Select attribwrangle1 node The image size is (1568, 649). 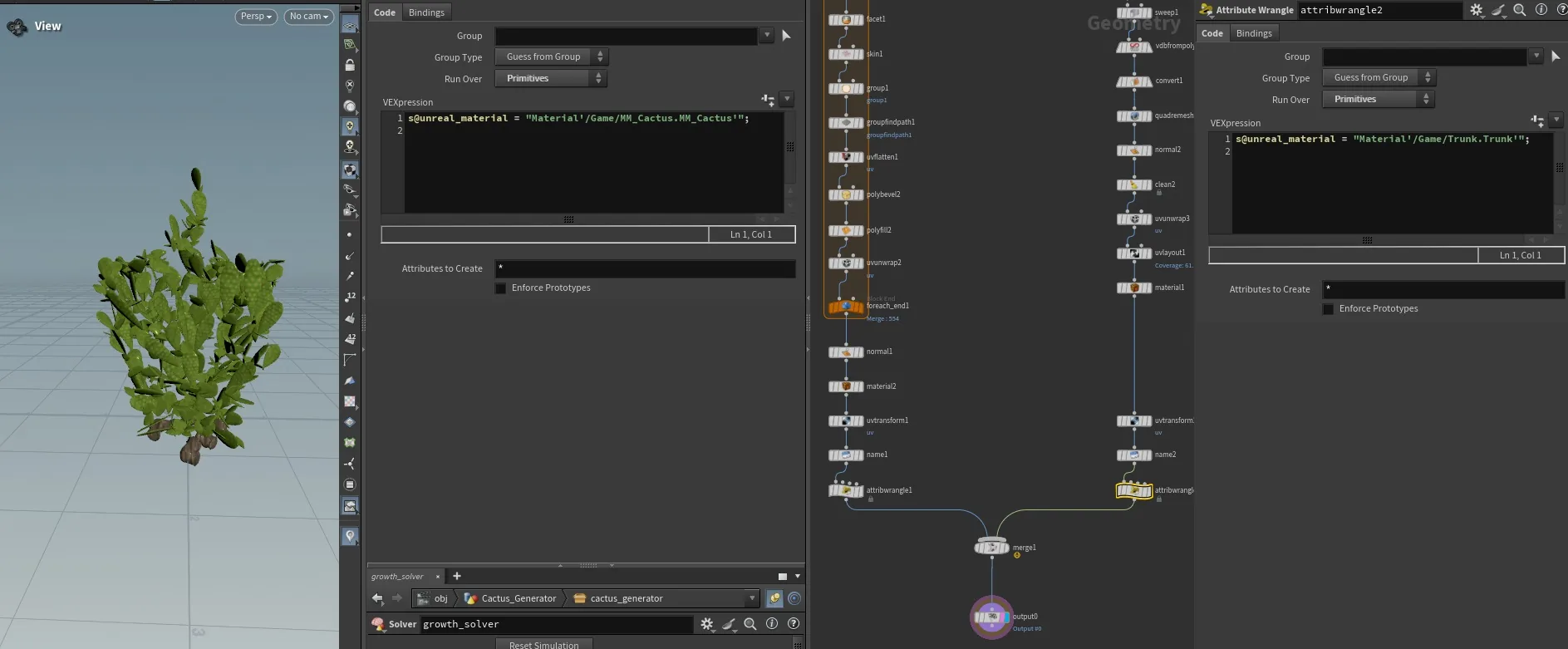point(846,490)
